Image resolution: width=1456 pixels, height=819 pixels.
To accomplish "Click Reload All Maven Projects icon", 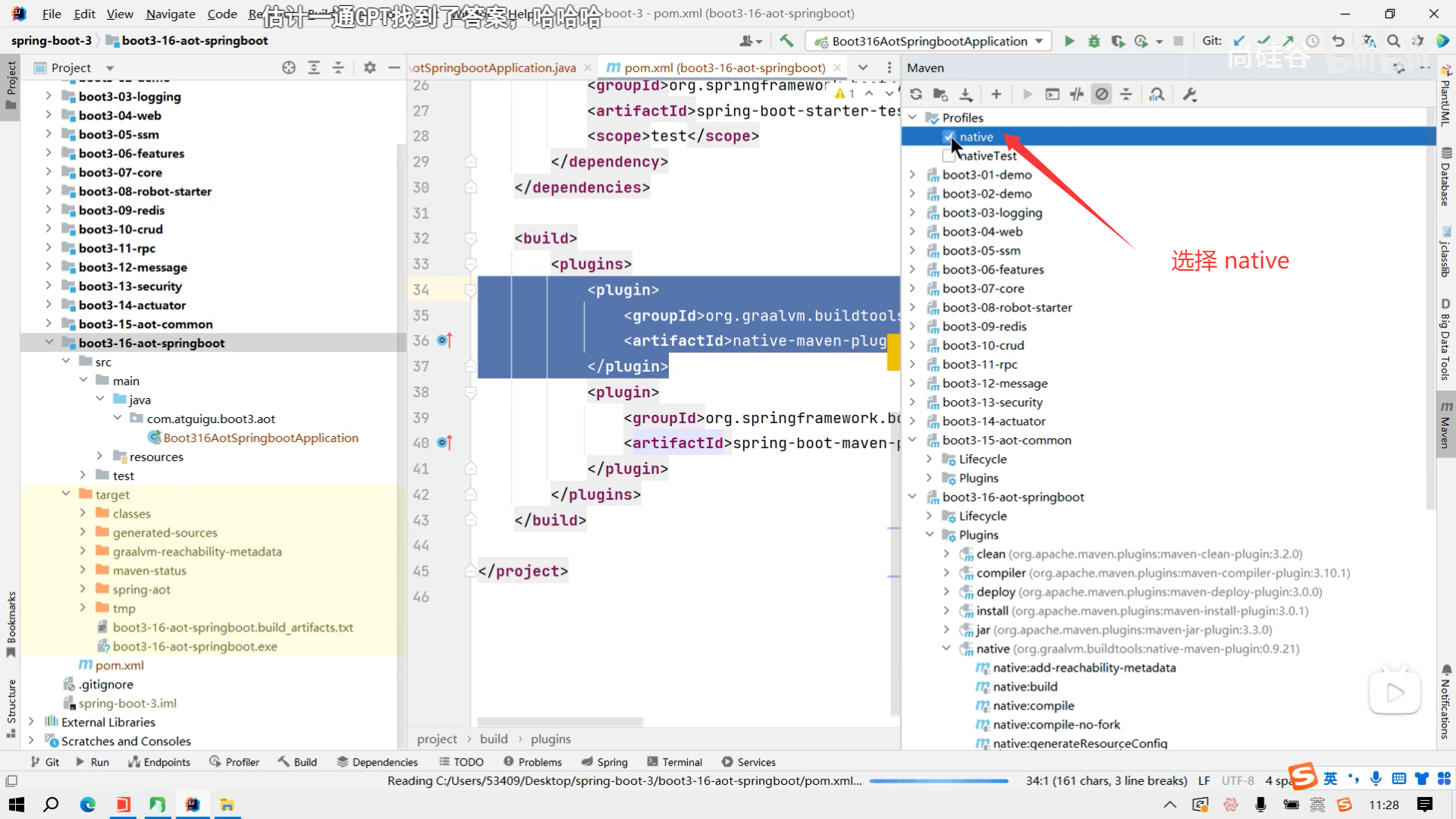I will coord(916,95).
